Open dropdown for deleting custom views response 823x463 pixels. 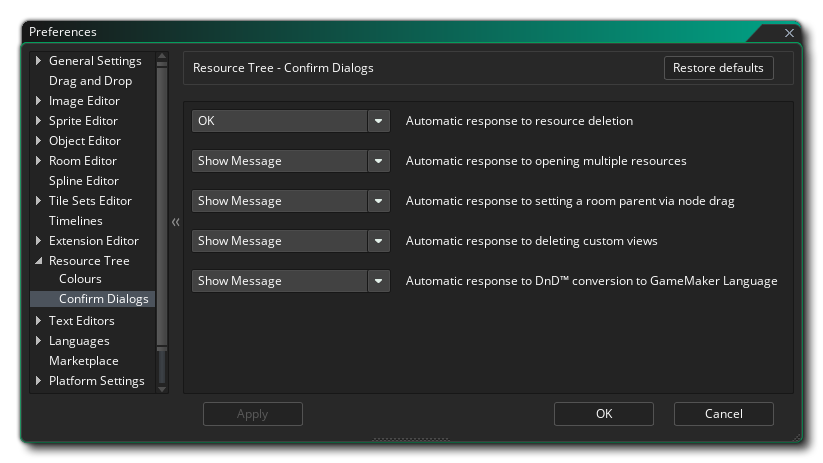click(x=379, y=241)
